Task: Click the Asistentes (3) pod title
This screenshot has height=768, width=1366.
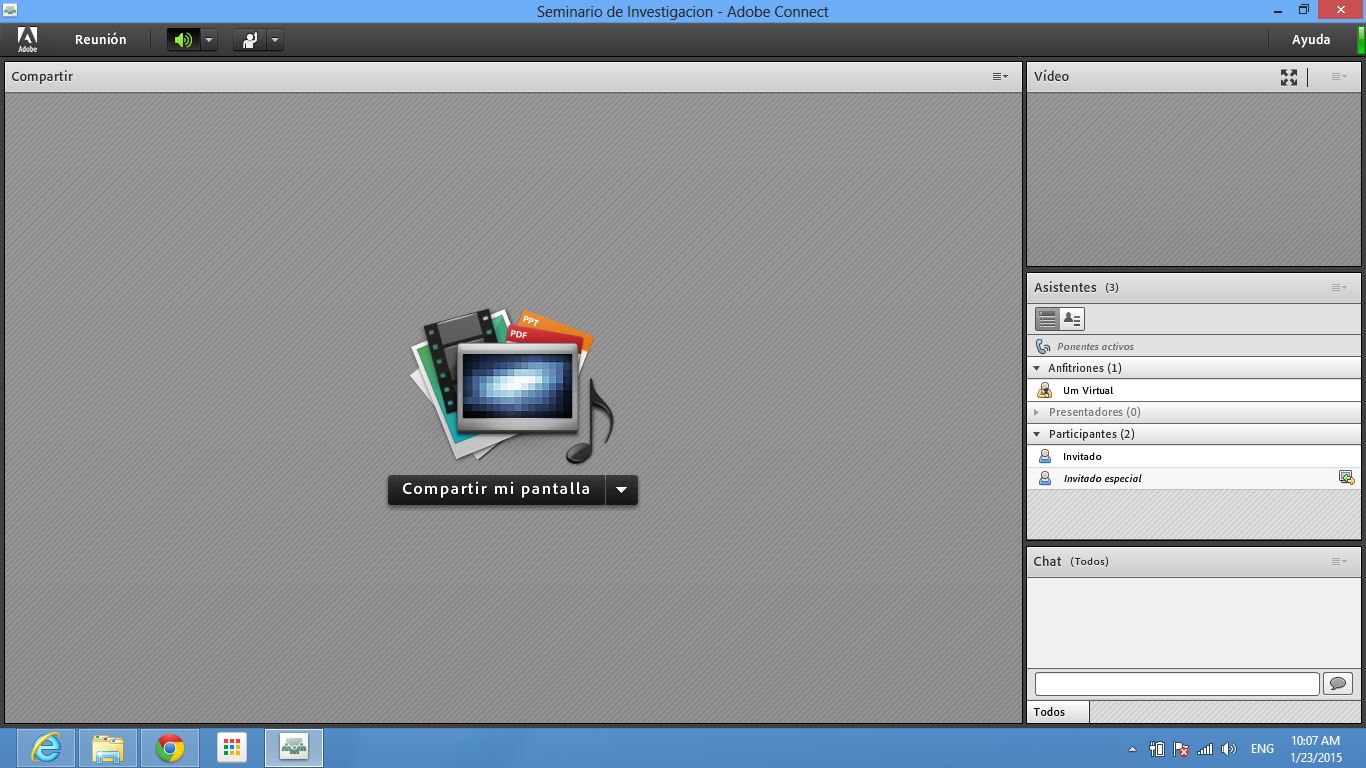Action: point(1076,287)
